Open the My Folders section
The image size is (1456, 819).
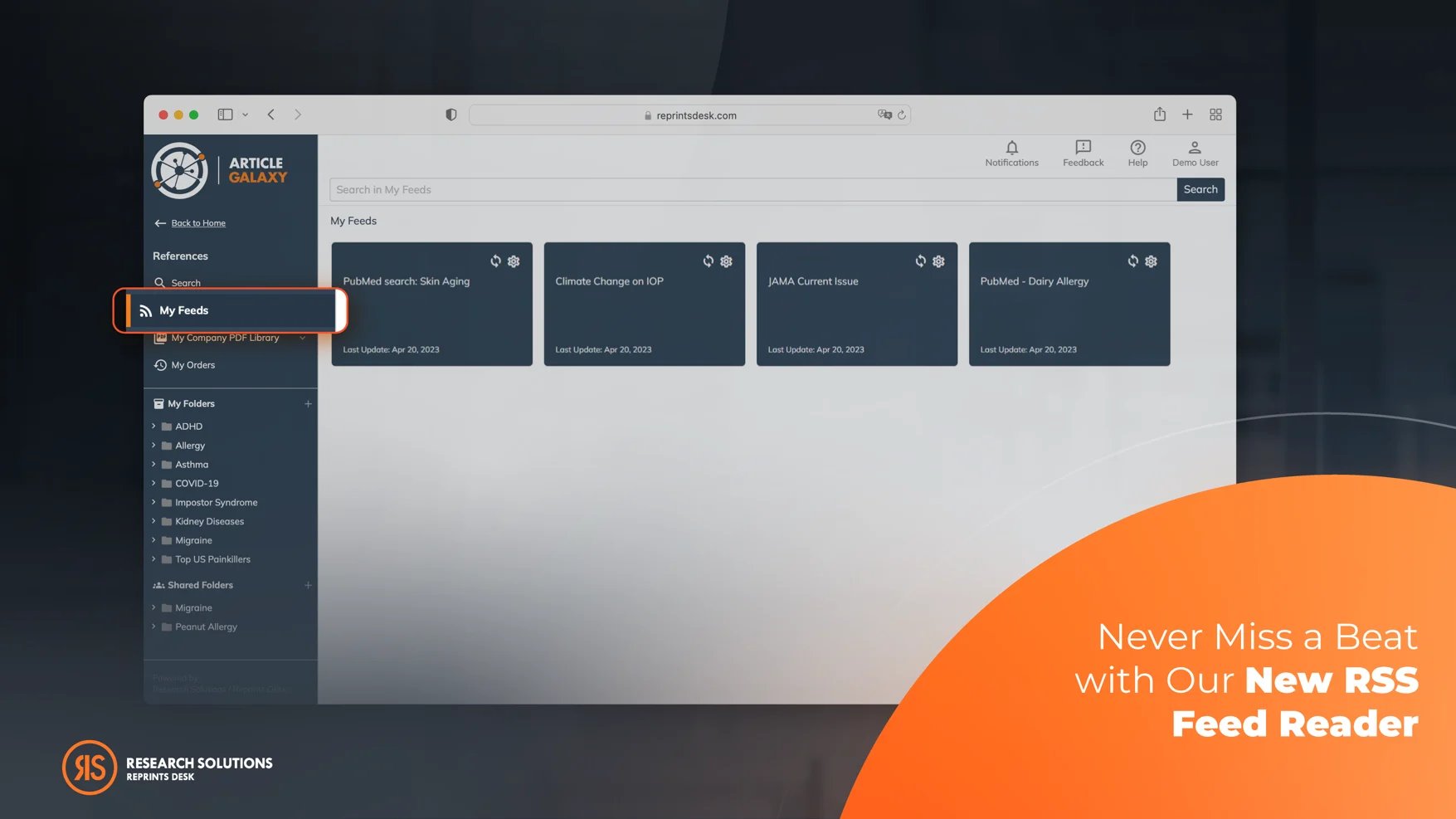tap(184, 404)
